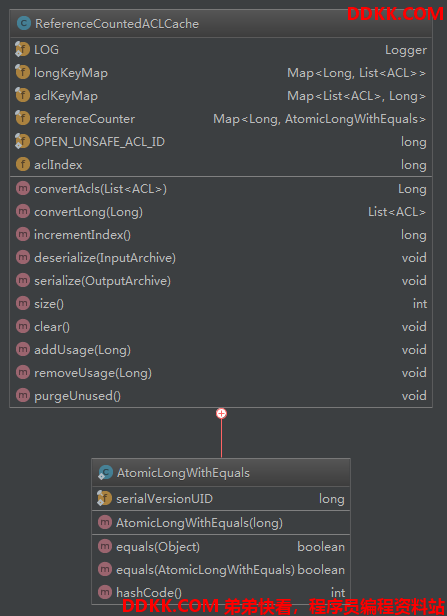Image resolution: width=447 pixels, height=616 pixels.
Task: Select the serialize(OutputArchive) method
Action: [103, 280]
